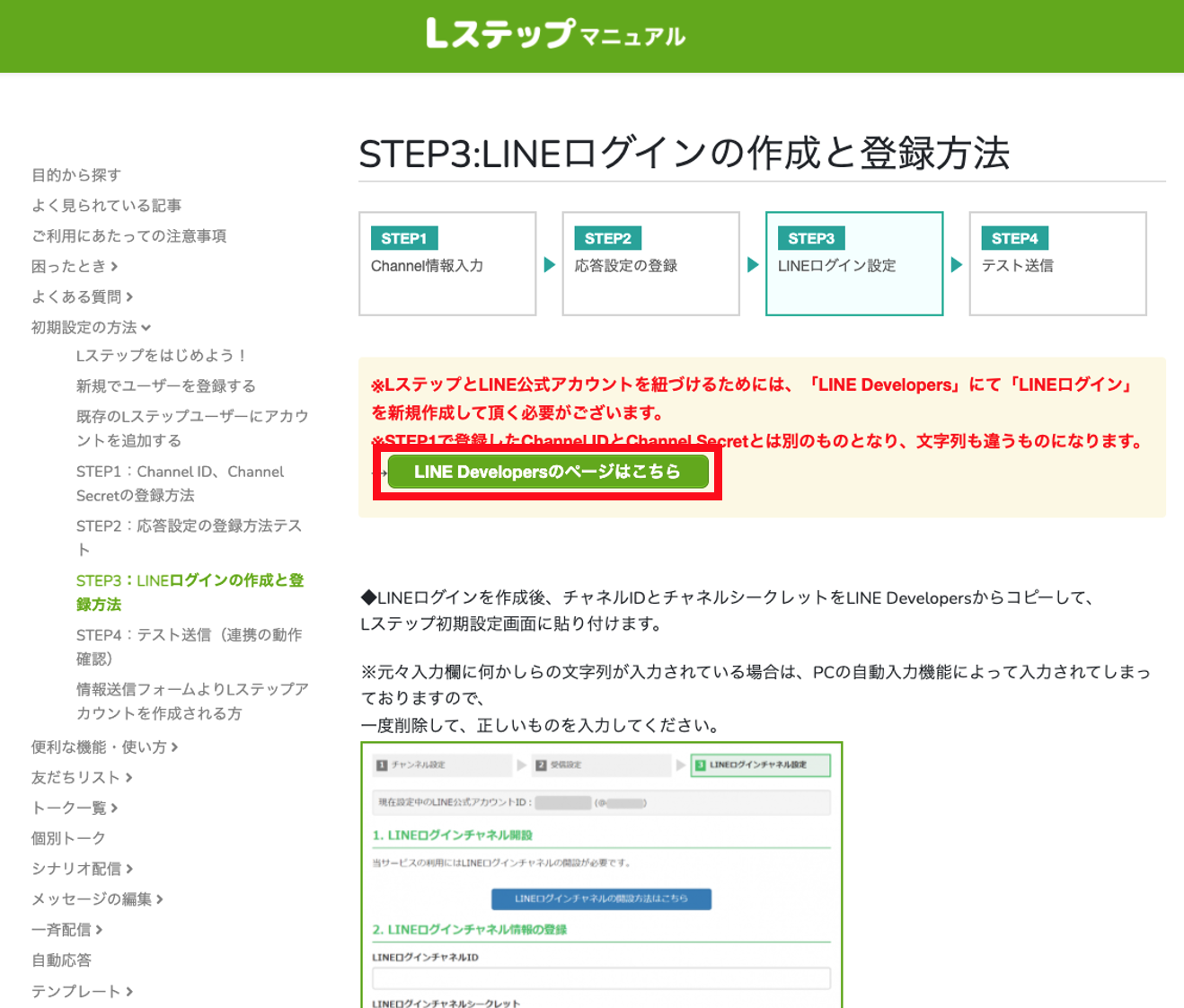Click the embedded setup screen thumbnail image
1184x1008 pixels.
601,875
